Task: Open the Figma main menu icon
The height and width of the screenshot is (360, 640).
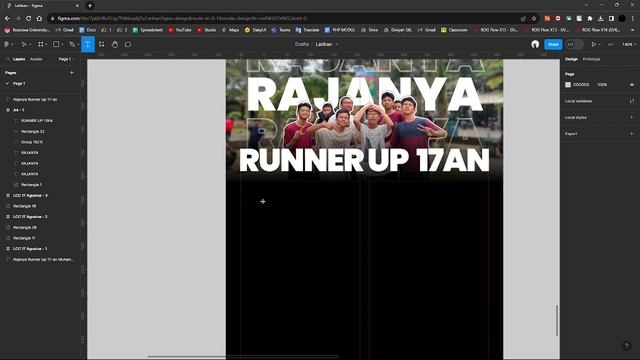Action: point(7,44)
